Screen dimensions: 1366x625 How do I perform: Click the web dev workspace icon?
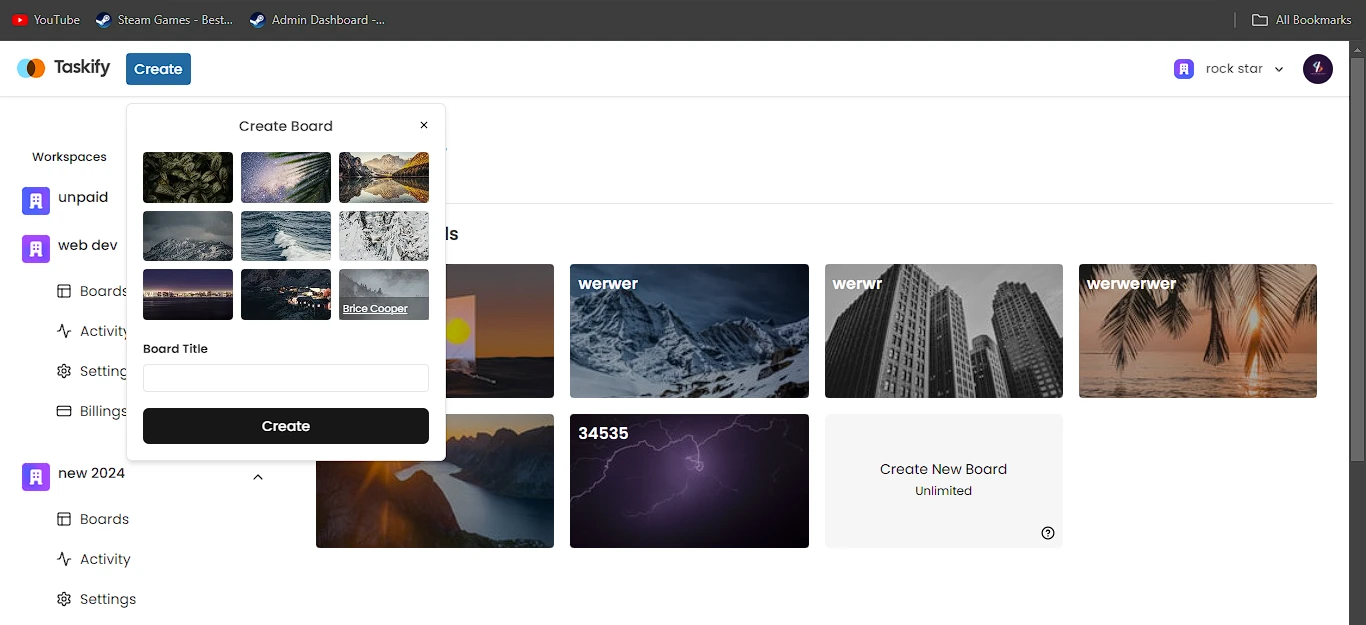point(36,248)
